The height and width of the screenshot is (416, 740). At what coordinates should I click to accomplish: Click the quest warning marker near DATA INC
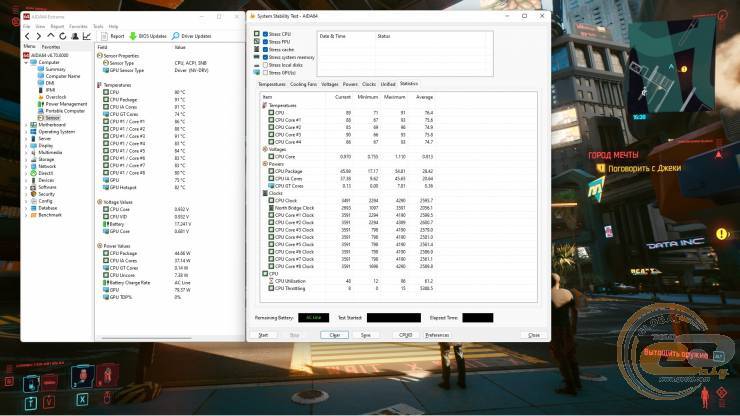point(722,234)
